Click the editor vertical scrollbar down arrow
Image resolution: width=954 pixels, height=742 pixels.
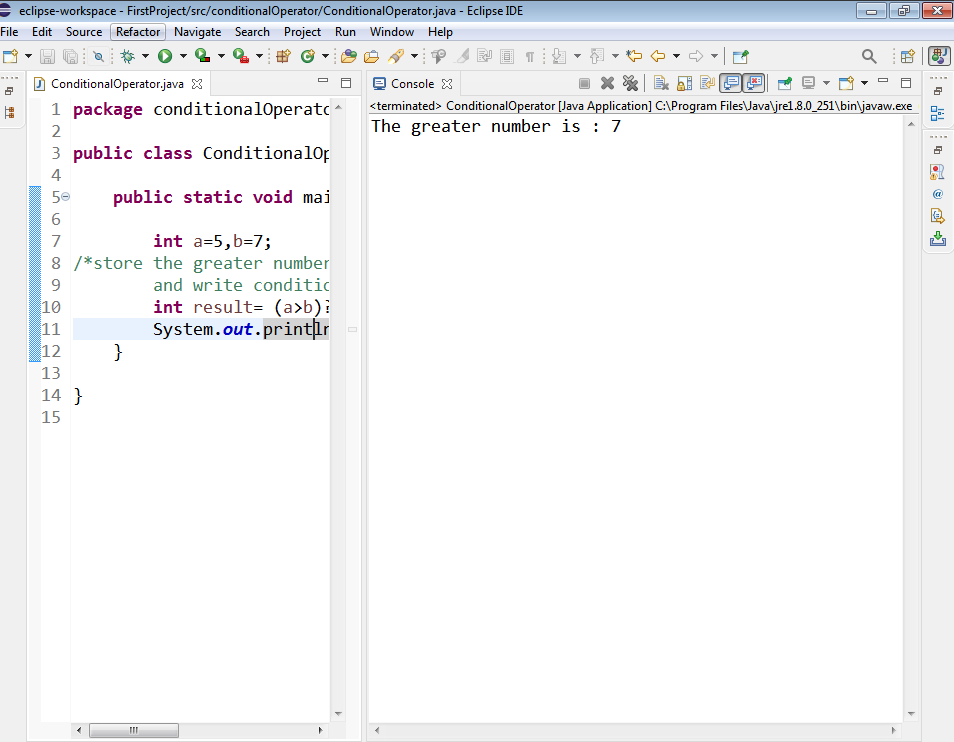click(x=338, y=713)
